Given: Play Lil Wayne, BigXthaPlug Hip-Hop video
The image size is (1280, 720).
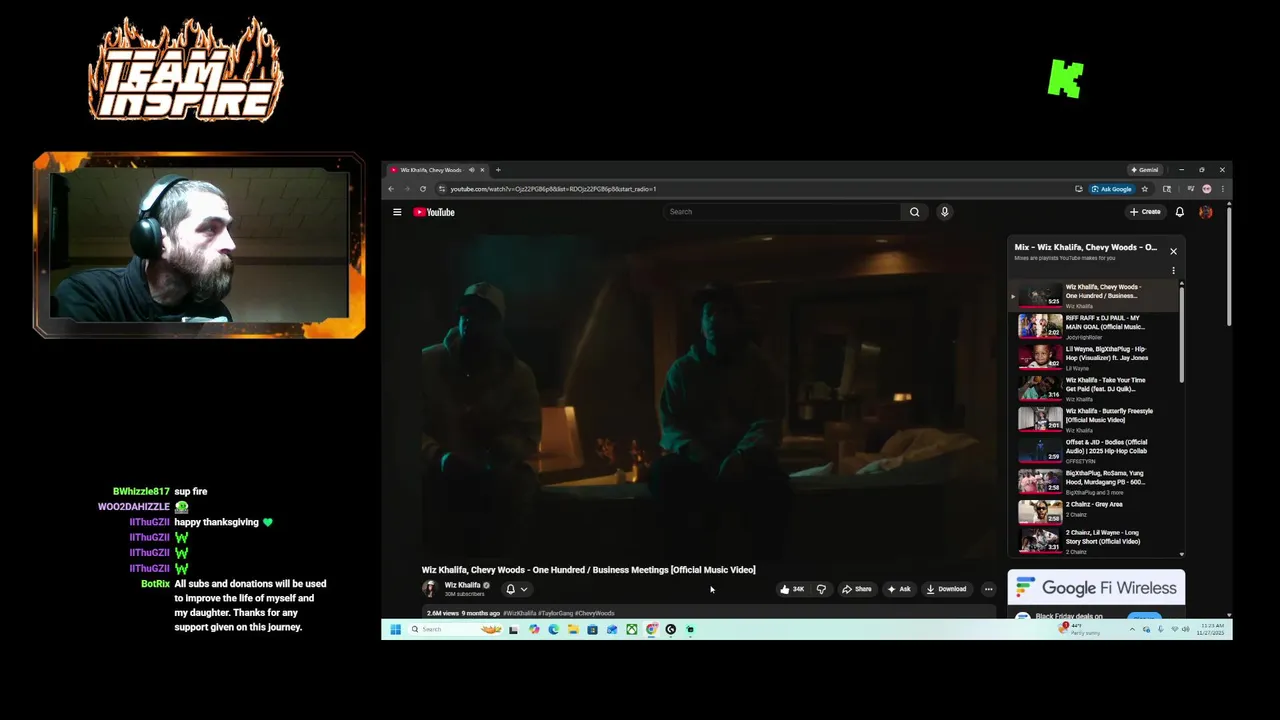Looking at the screenshot, I should pyautogui.click(x=1095, y=357).
